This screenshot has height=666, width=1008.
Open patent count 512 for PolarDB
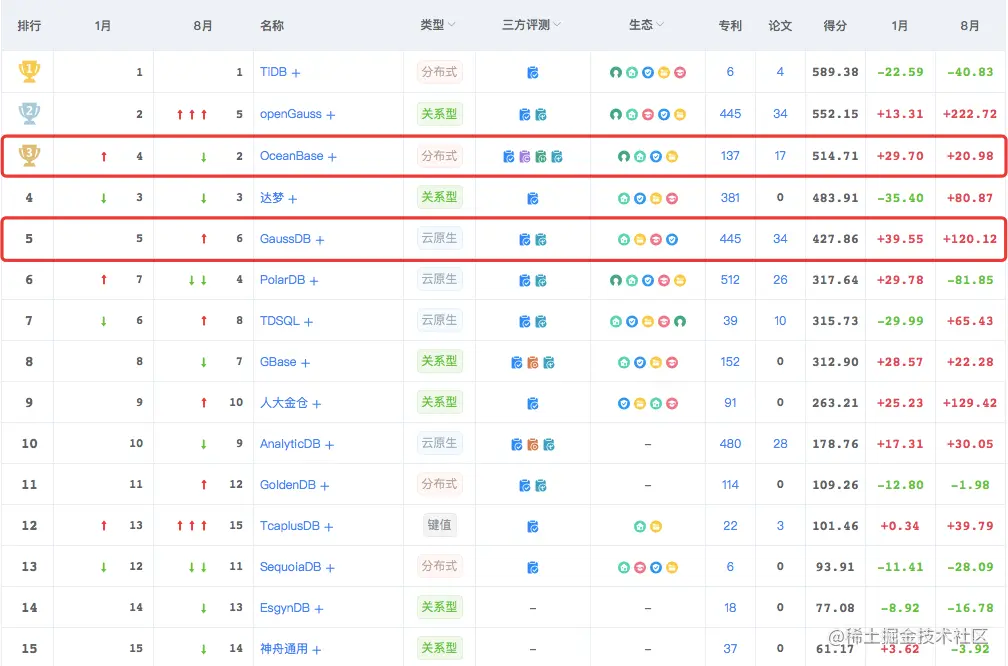tap(730, 280)
